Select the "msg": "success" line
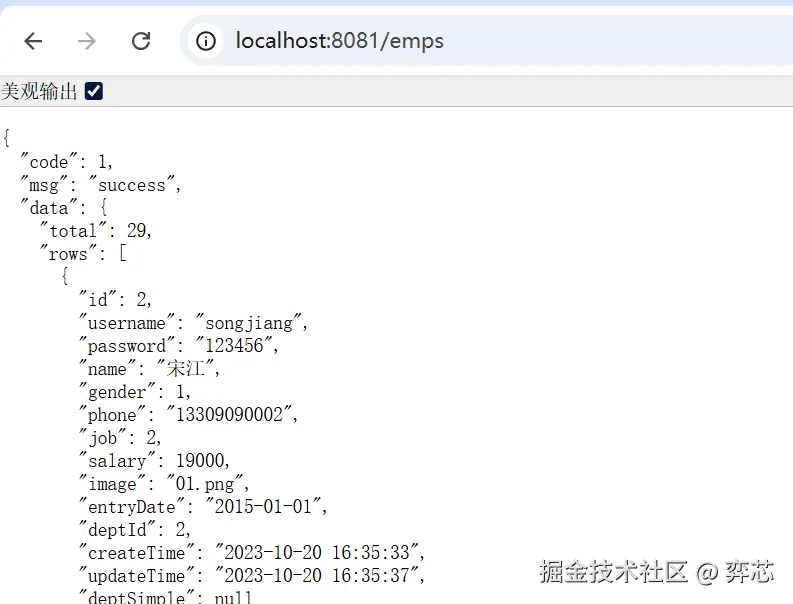This screenshot has width=793, height=604. (100, 185)
